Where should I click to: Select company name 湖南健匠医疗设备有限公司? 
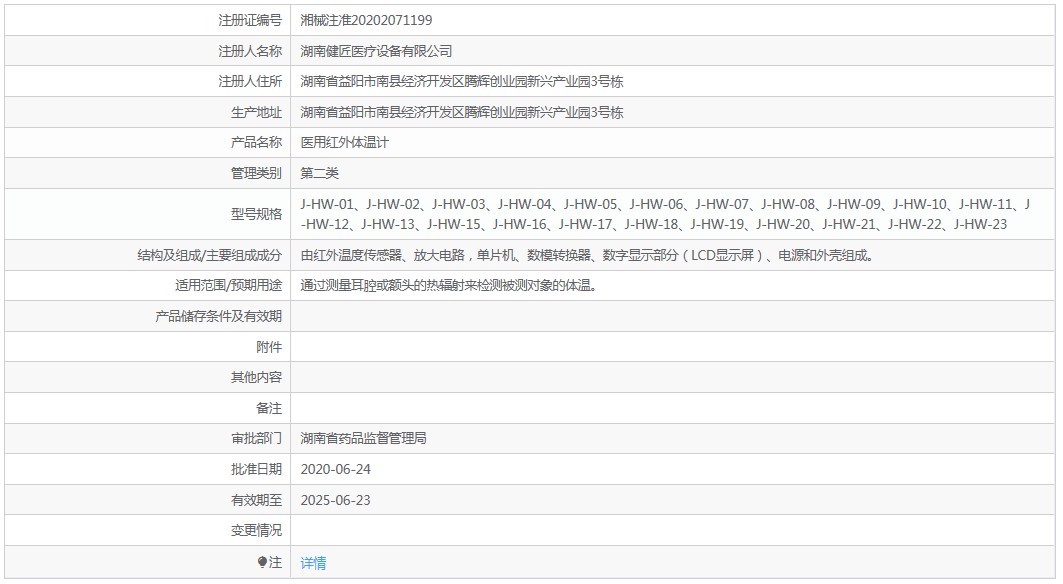[376, 51]
